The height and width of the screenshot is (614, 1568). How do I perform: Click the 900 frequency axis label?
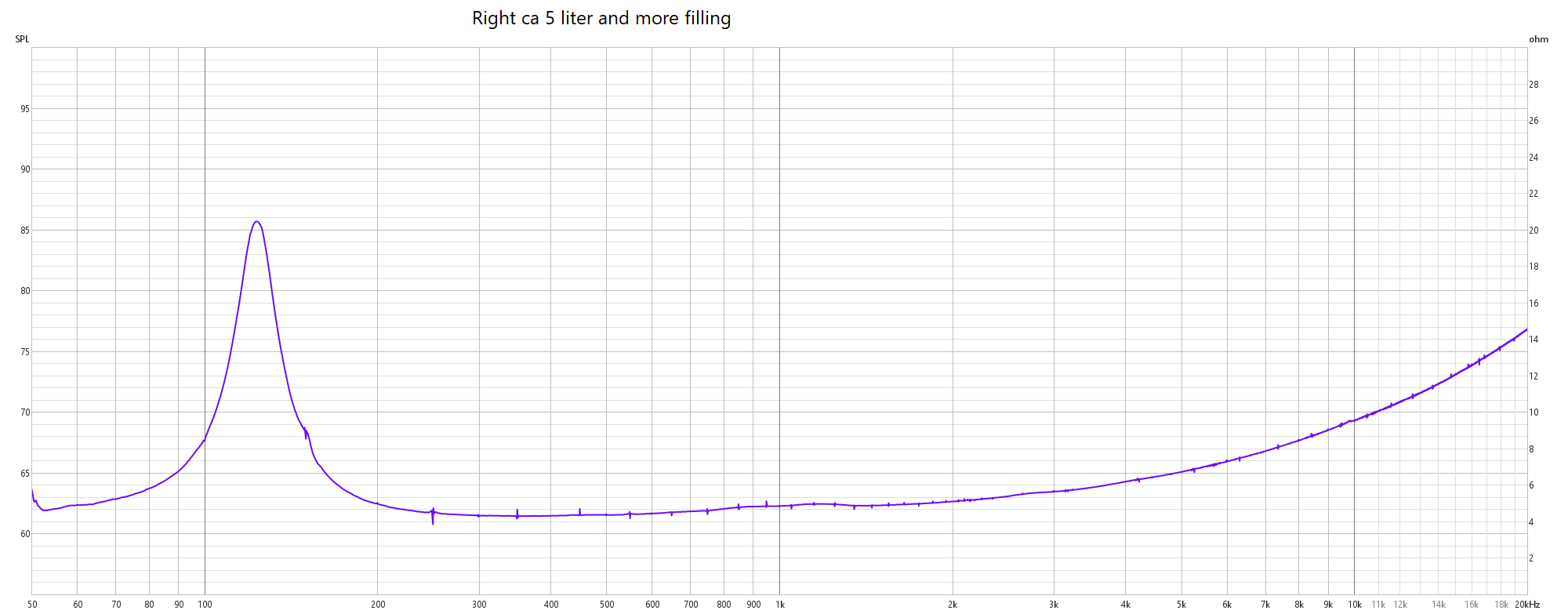[x=753, y=605]
